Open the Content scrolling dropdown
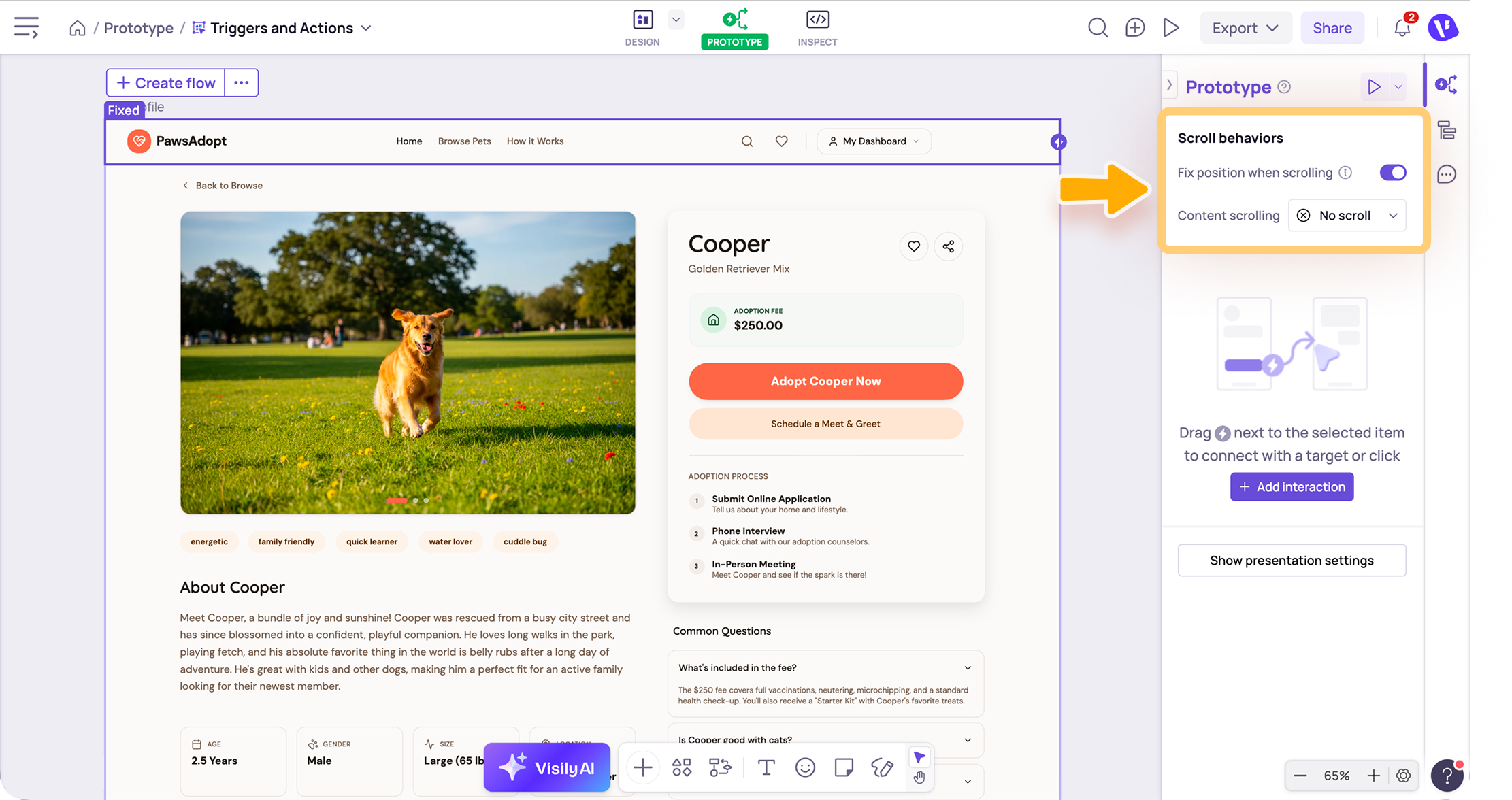The height and width of the screenshot is (800, 1512). click(1347, 216)
